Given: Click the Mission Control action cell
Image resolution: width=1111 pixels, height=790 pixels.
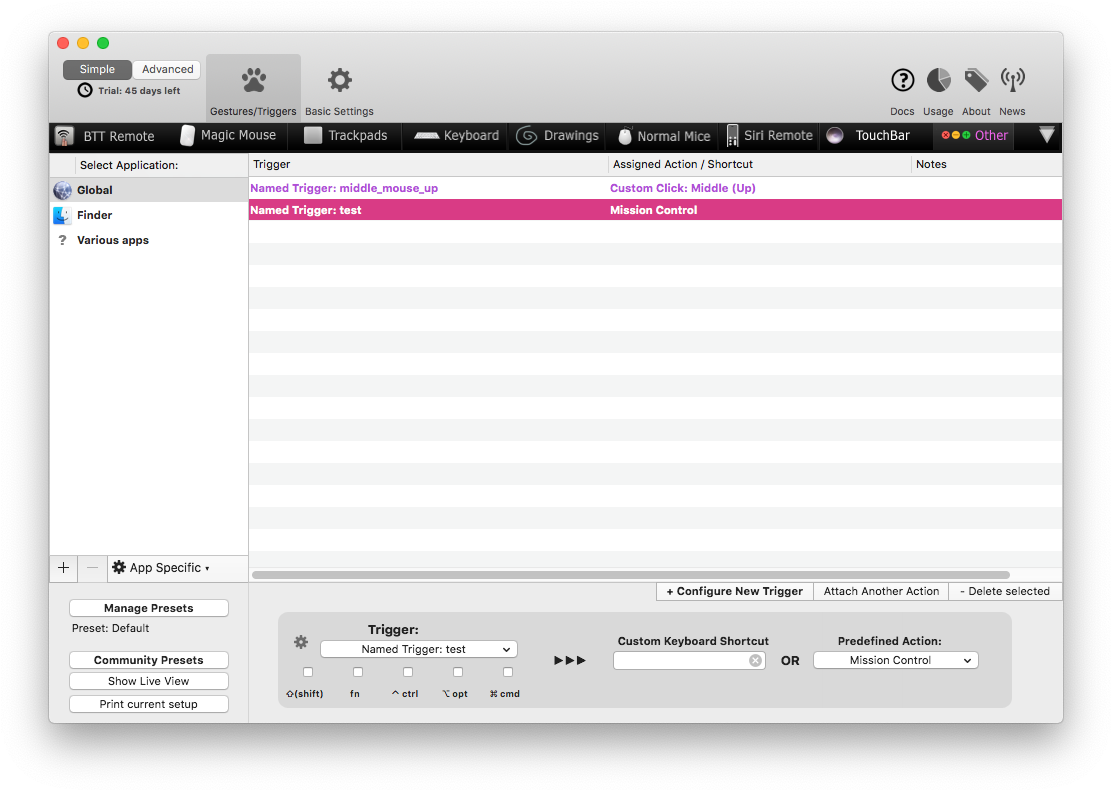Looking at the screenshot, I should click(x=653, y=210).
